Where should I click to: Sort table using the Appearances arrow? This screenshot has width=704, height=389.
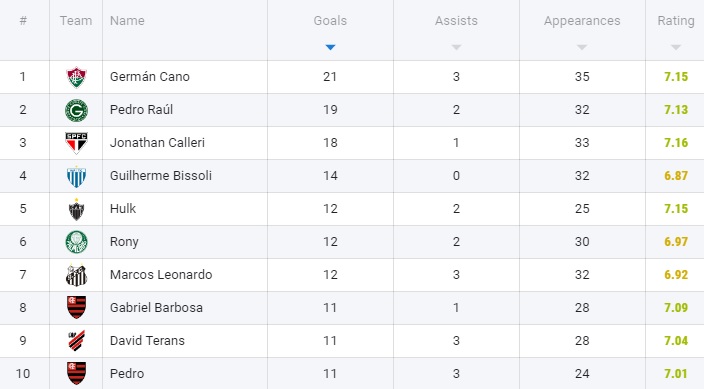coord(582,47)
